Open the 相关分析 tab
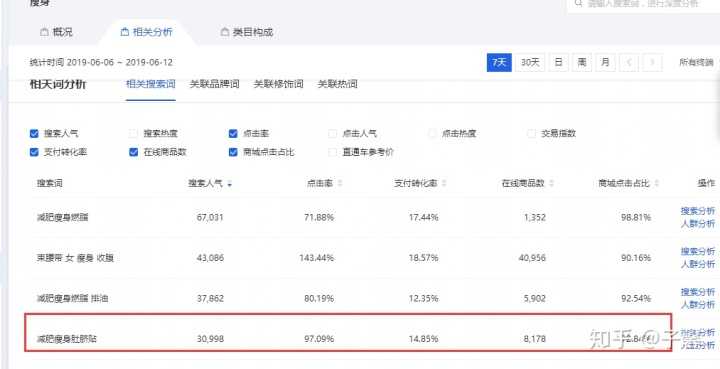Image resolution: width=720 pixels, height=369 pixels. [x=146, y=32]
